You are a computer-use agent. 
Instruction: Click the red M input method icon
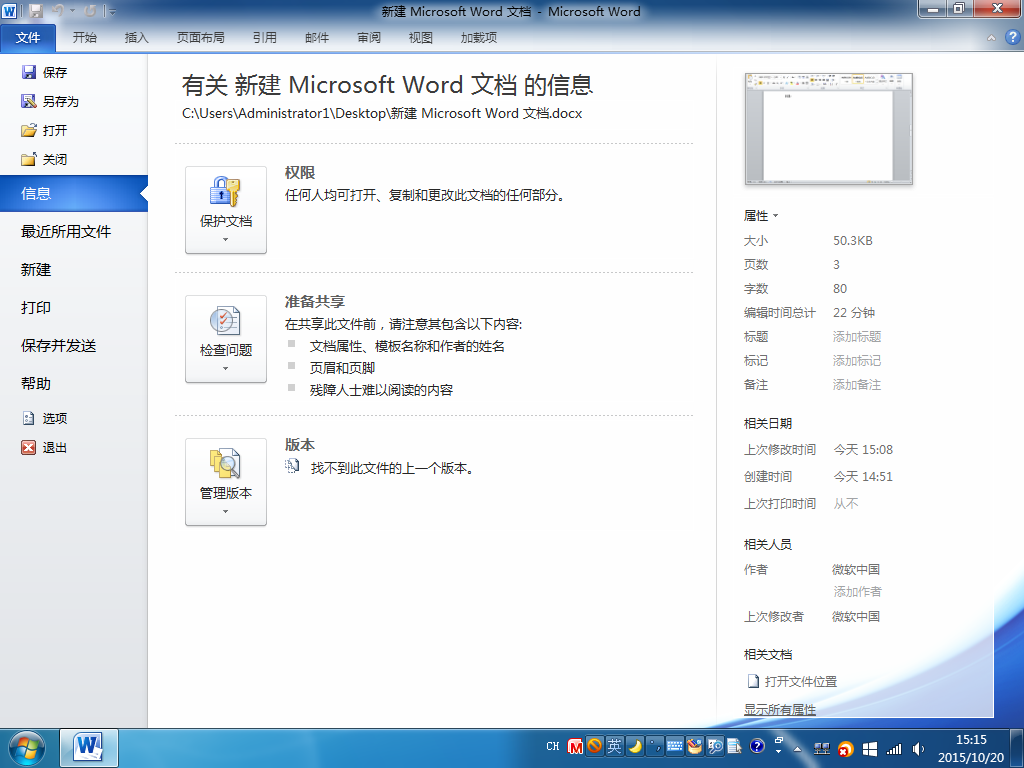click(x=575, y=746)
